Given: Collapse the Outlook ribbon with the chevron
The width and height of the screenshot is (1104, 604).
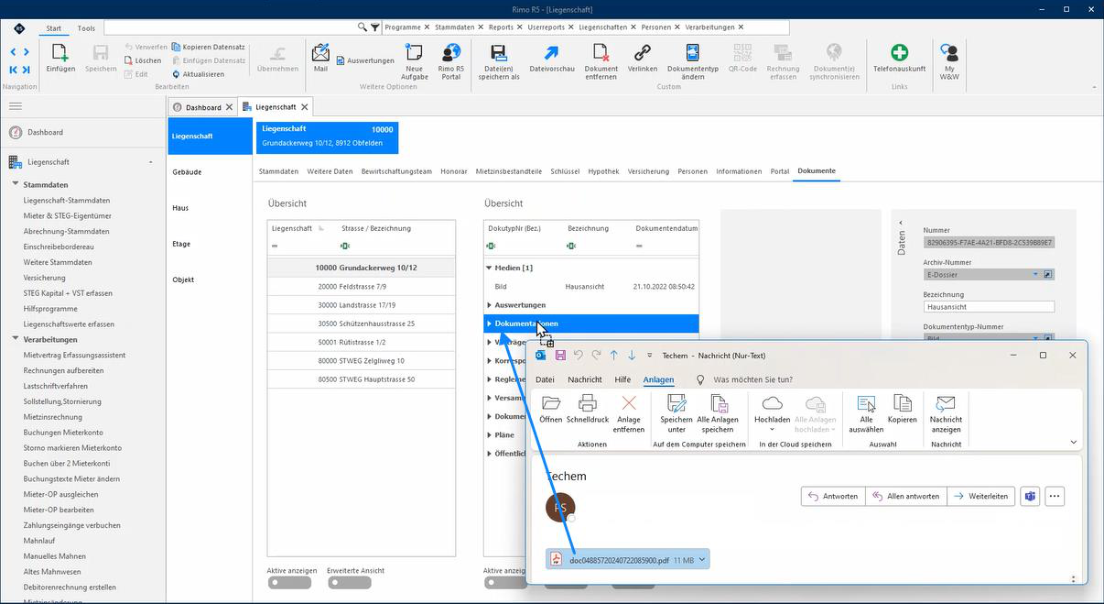Looking at the screenshot, I should point(1074,442).
